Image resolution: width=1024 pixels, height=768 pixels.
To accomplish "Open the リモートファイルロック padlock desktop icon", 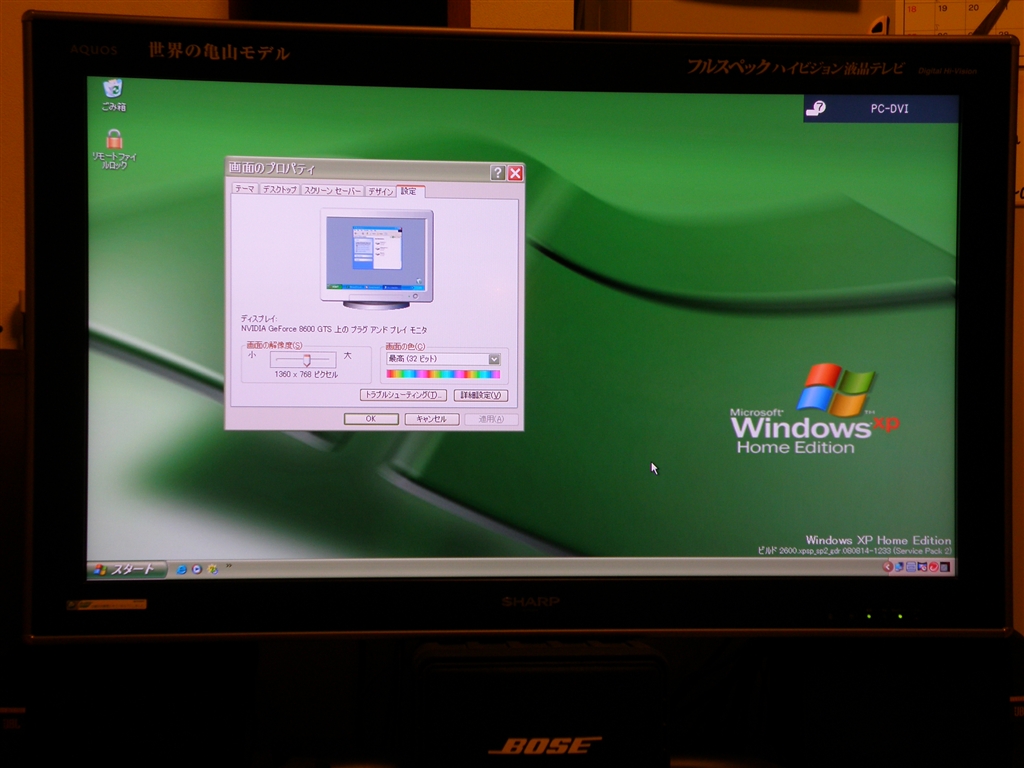I will click(x=114, y=148).
